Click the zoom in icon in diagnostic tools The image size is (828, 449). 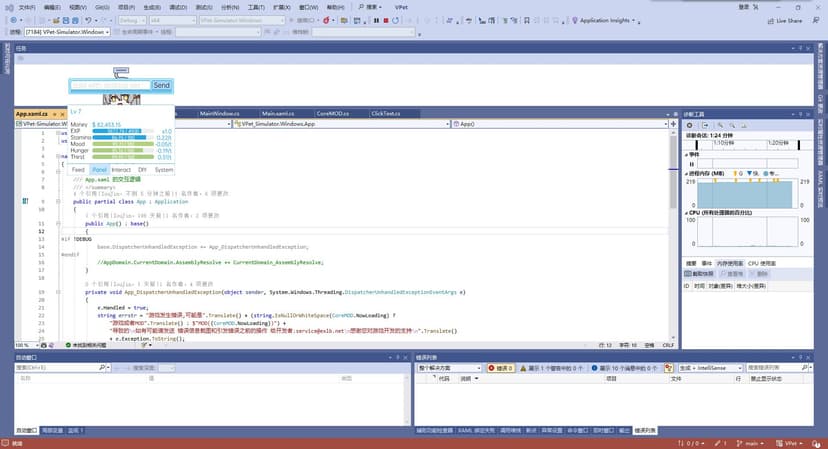(720, 125)
